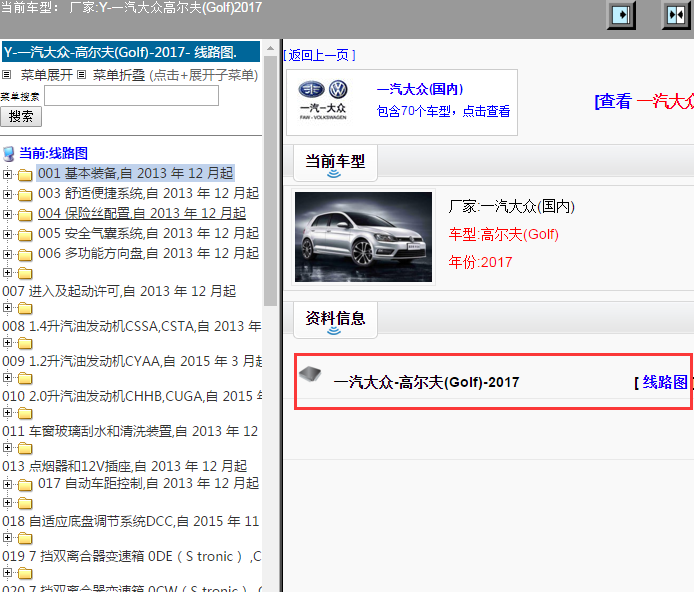
Task: Expand the 005 安全气囊系统 tree node
Action: pos(7,234)
